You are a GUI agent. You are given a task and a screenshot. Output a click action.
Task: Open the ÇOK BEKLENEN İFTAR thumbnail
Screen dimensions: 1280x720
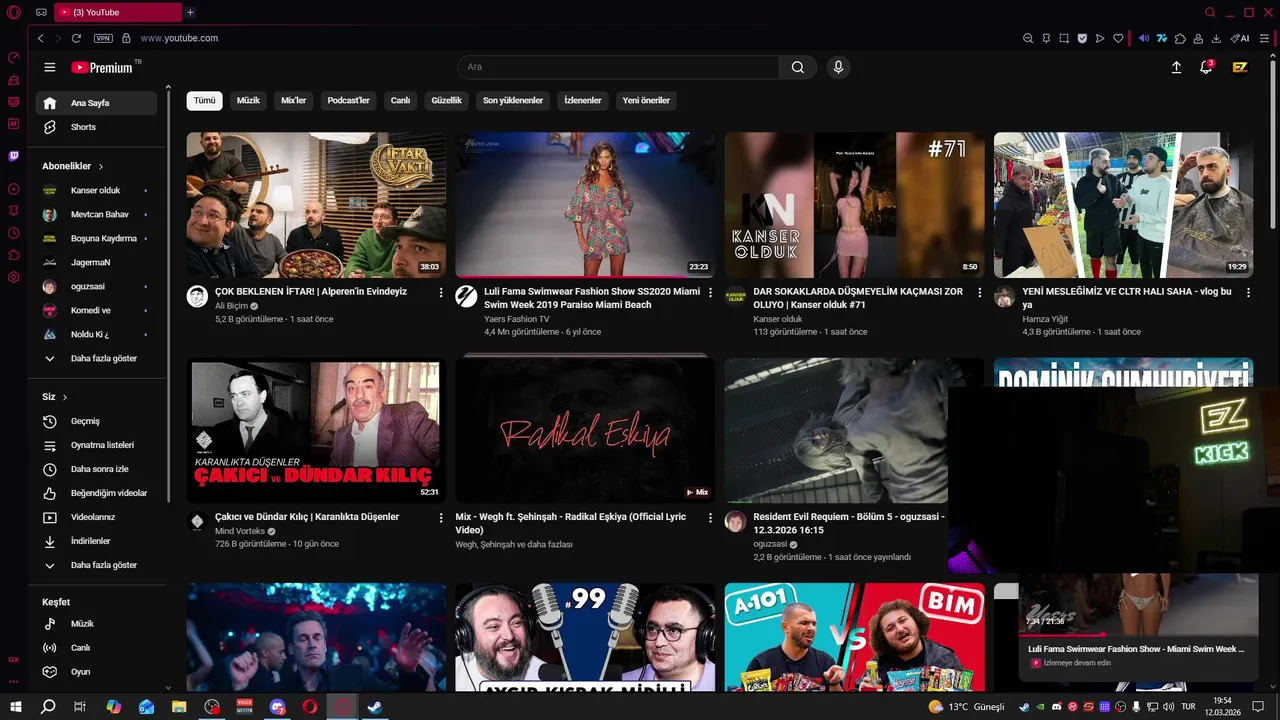tap(316, 205)
